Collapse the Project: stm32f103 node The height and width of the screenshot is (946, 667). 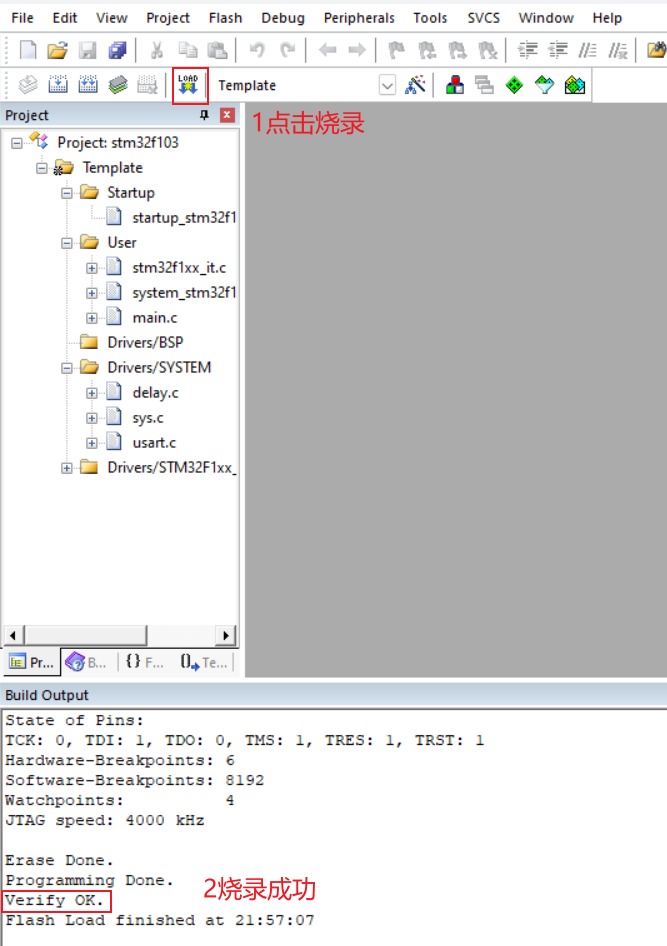(x=17, y=143)
